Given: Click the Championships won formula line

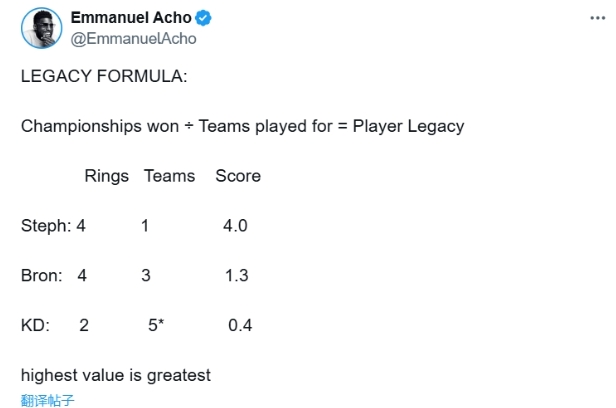Looking at the screenshot, I should (242, 126).
